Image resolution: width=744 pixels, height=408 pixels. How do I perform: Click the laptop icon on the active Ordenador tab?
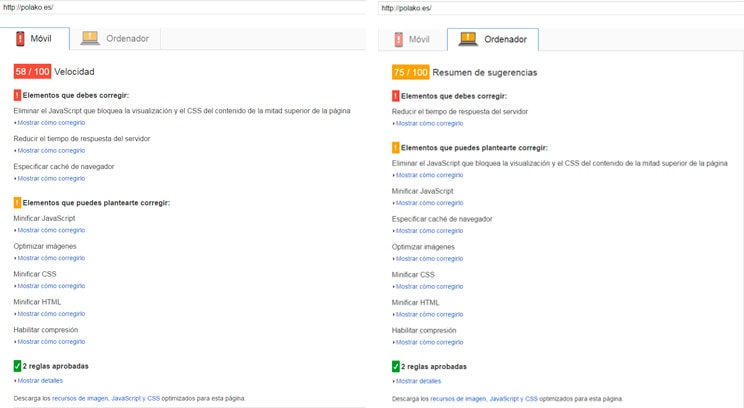(467, 39)
